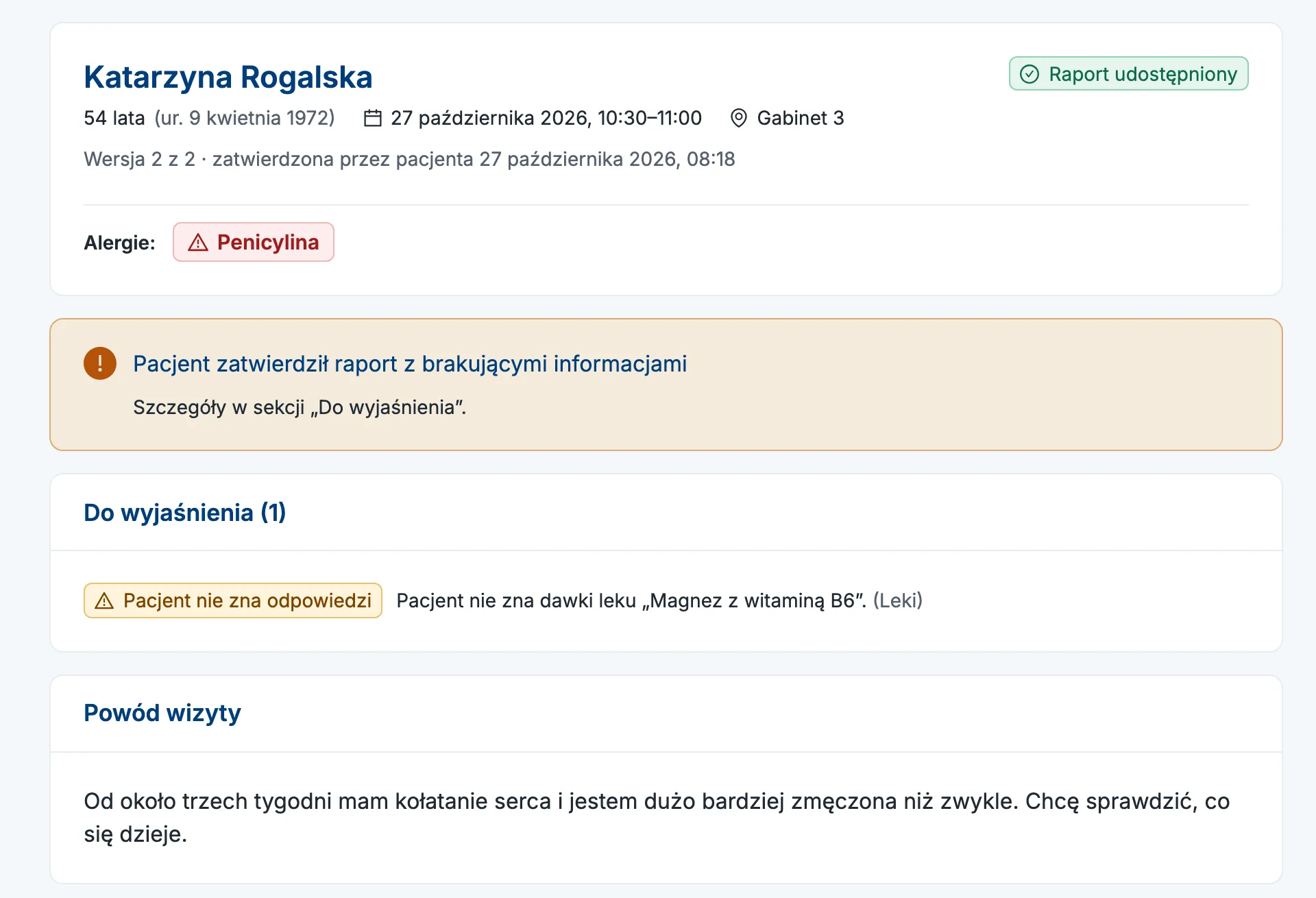
Task: Click the Gabinet 3 room text
Action: (x=801, y=118)
